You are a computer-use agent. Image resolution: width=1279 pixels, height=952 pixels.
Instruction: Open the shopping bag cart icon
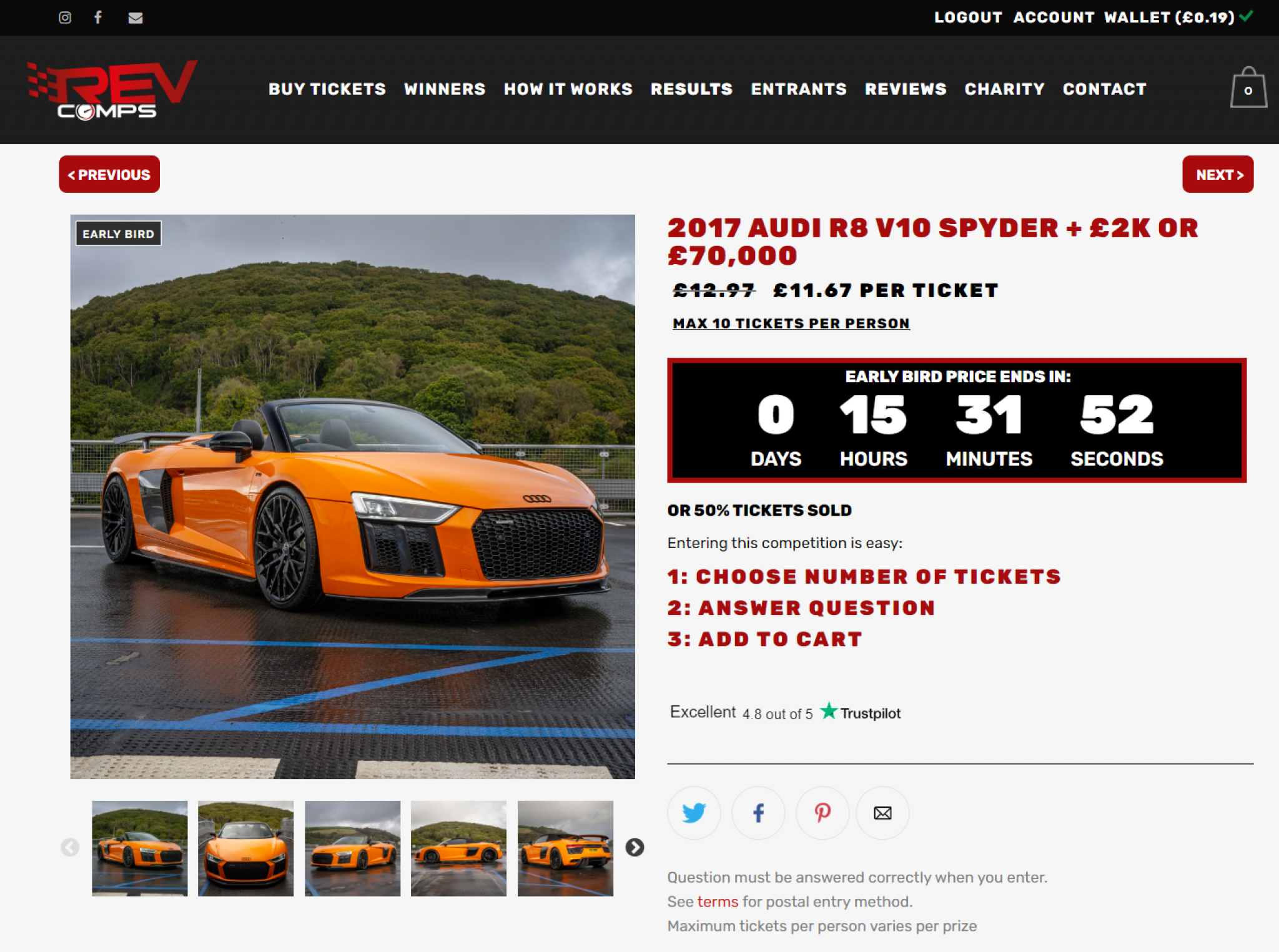tap(1248, 88)
